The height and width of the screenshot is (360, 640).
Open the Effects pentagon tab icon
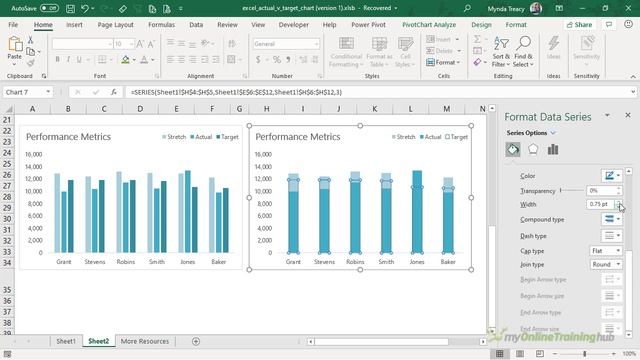[533, 149]
